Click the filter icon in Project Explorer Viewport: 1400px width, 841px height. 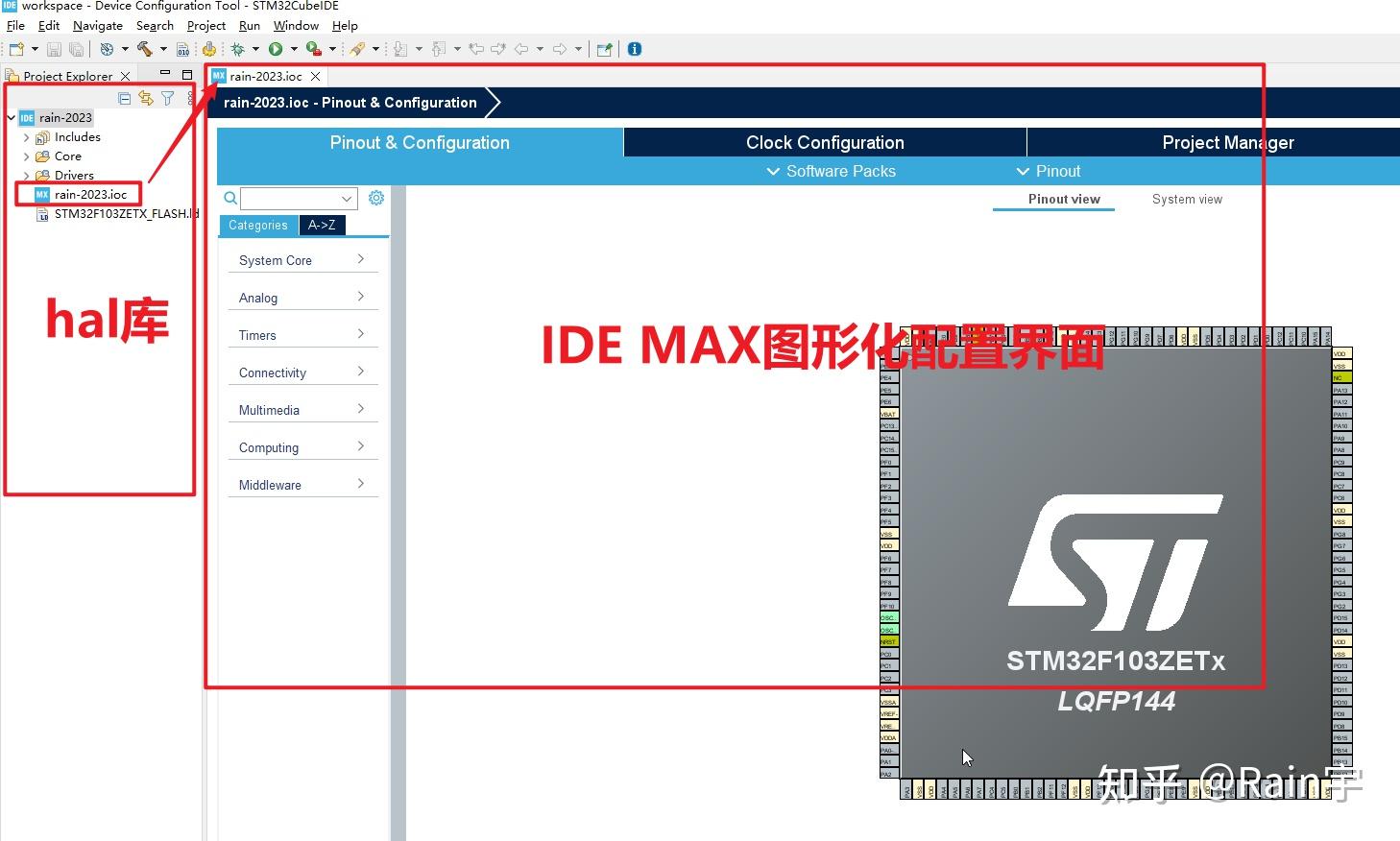tap(167, 97)
